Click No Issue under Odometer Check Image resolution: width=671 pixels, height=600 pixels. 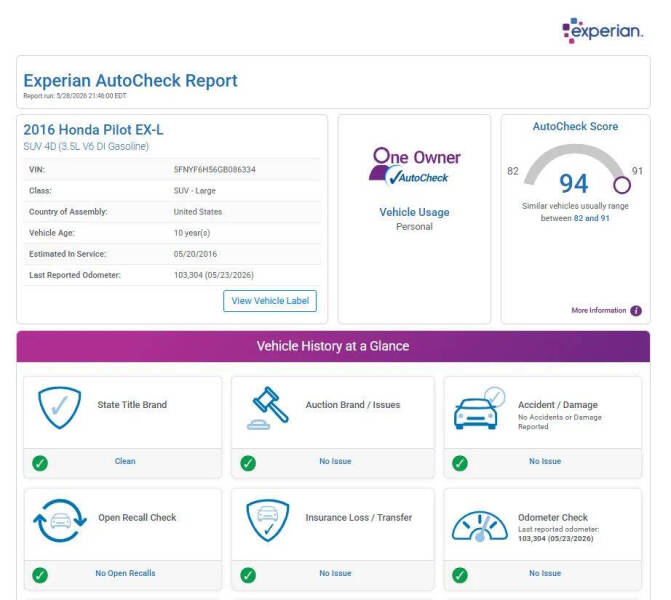tap(545, 573)
